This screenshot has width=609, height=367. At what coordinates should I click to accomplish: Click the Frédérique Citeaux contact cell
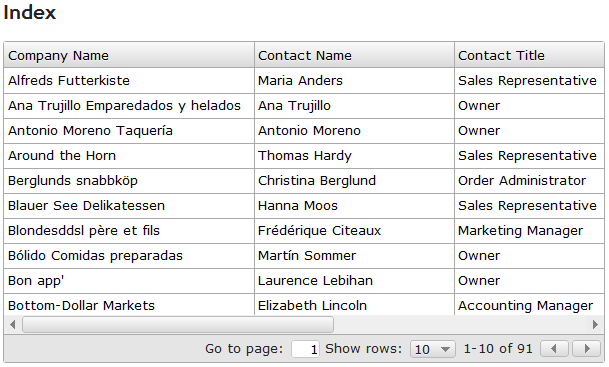pyautogui.click(x=354, y=231)
